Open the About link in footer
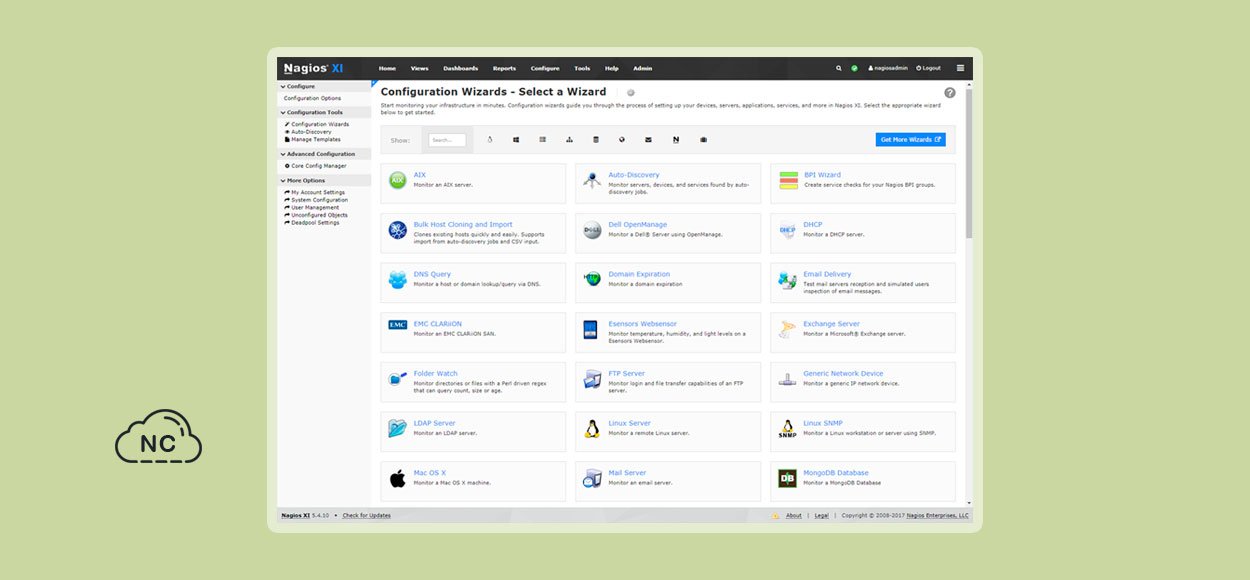This screenshot has width=1250, height=580. 793,516
